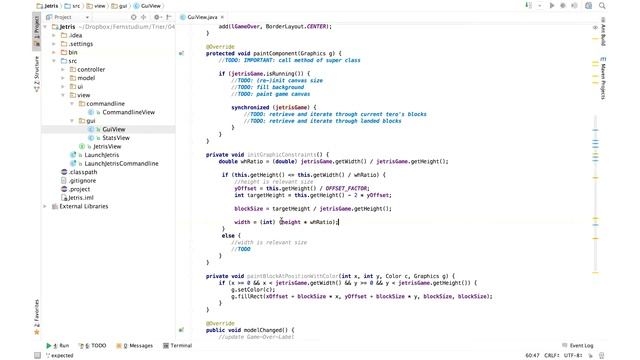The width and height of the screenshot is (640, 360).
Task: Hide the Project panel with hide icon
Action: click(169, 17)
